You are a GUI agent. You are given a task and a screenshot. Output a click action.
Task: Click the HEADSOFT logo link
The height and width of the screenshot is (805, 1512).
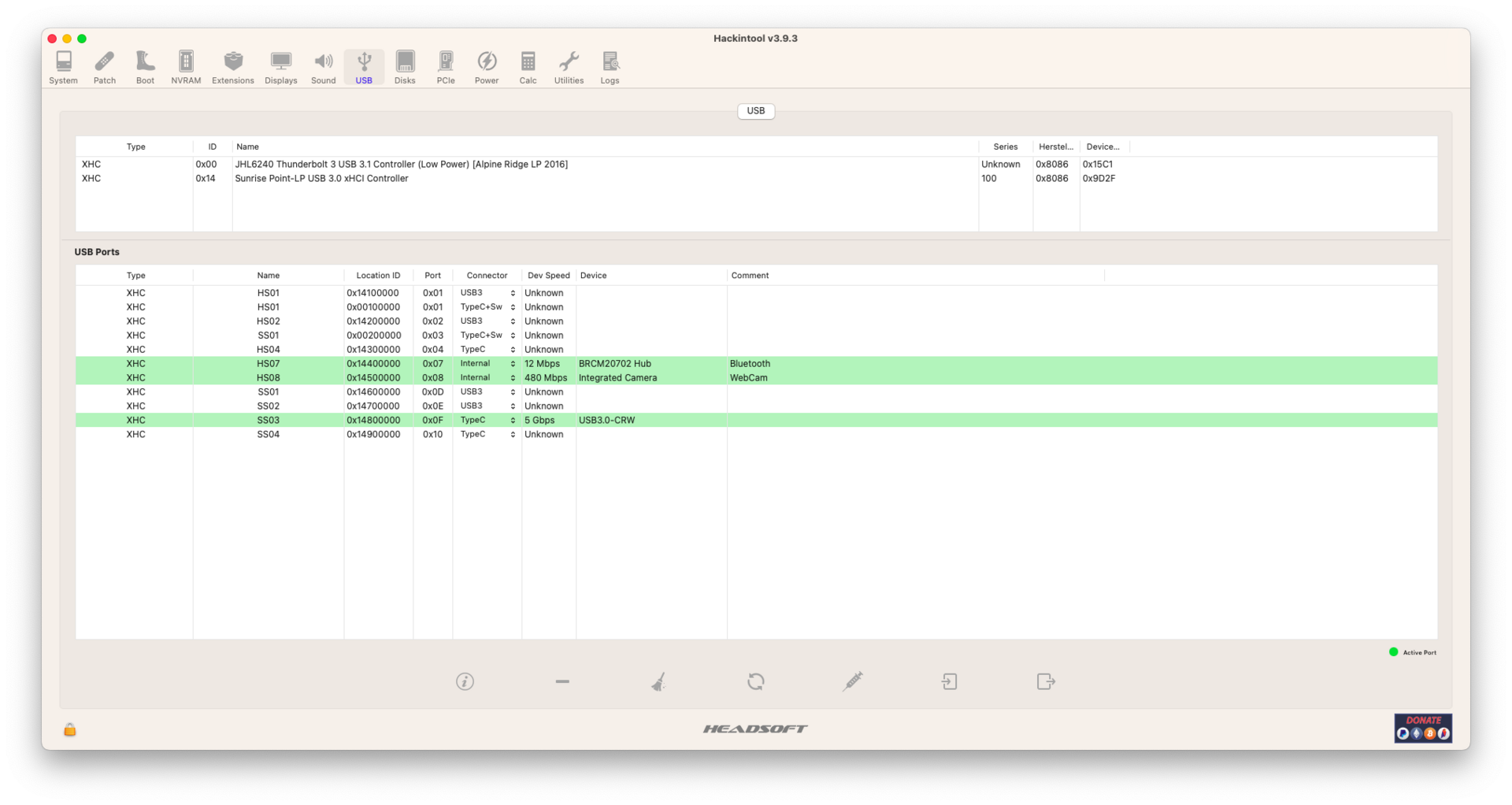[x=755, y=729]
